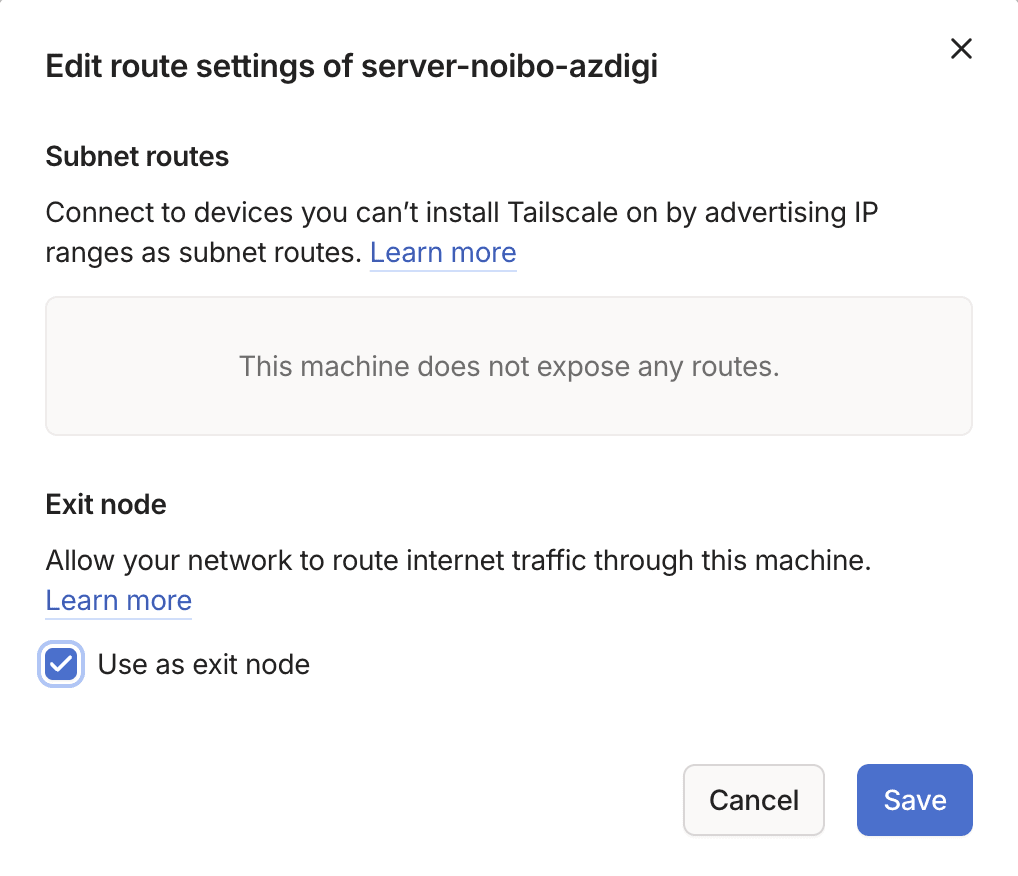Open Learn more link about subnet routes
This screenshot has width=1018, height=876.
(x=443, y=253)
